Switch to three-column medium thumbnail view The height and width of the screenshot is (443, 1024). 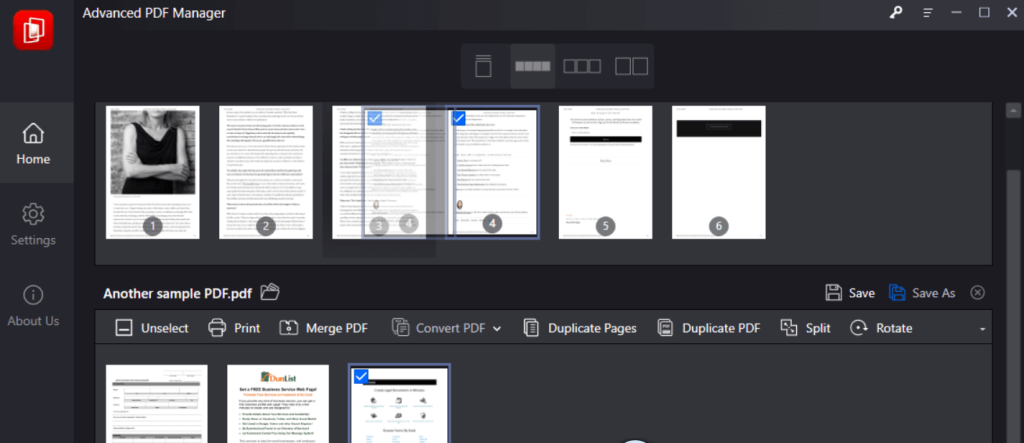pyautogui.click(x=582, y=66)
